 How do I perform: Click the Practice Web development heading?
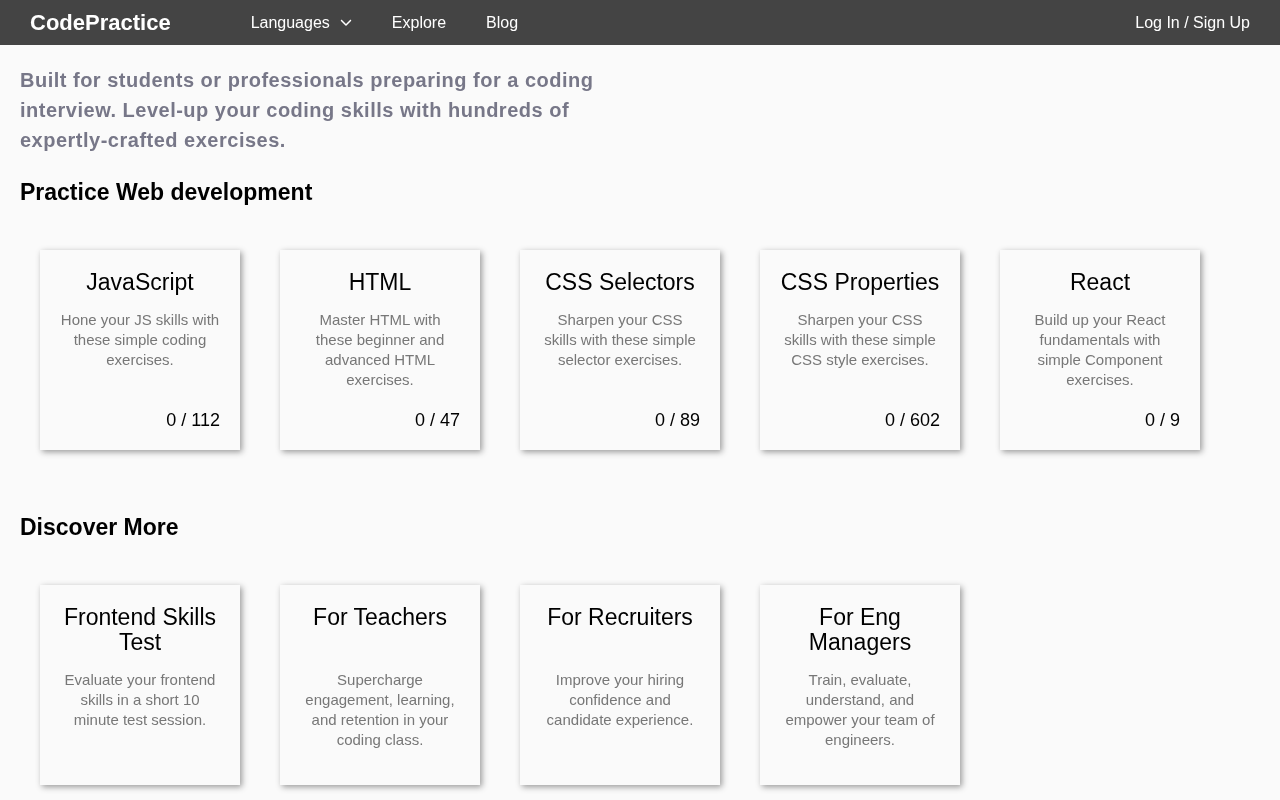click(166, 192)
